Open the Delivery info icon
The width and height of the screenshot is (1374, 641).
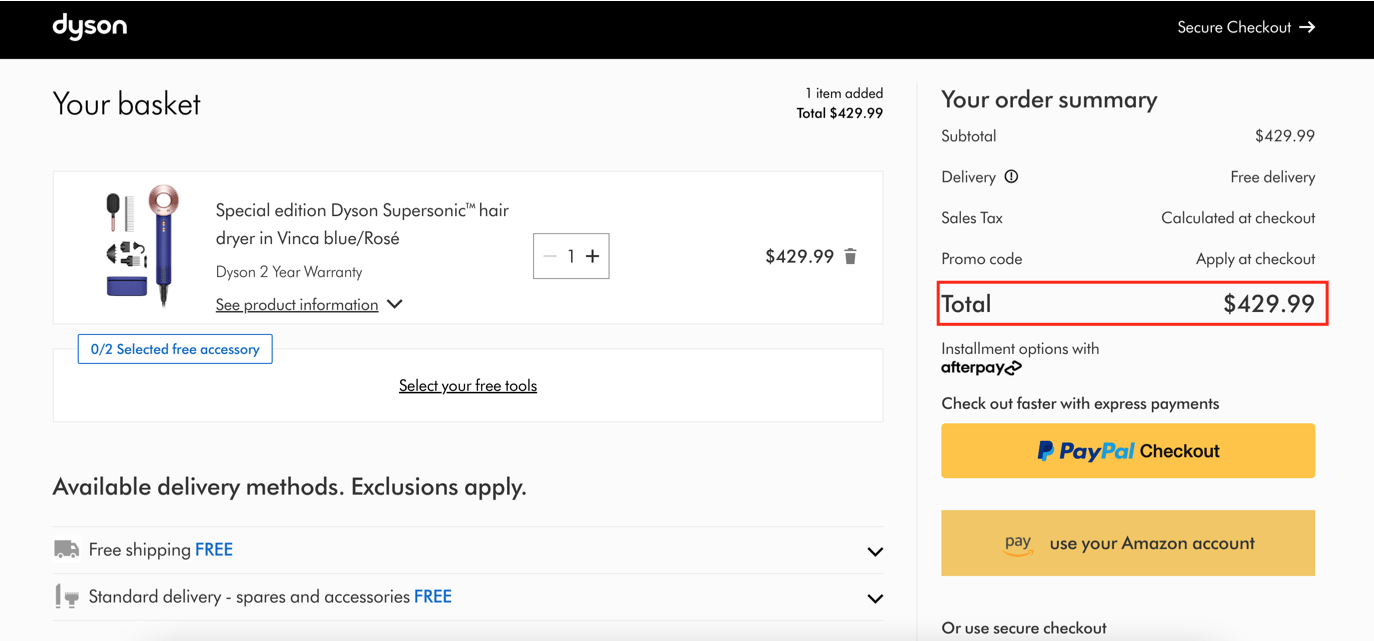(1011, 177)
